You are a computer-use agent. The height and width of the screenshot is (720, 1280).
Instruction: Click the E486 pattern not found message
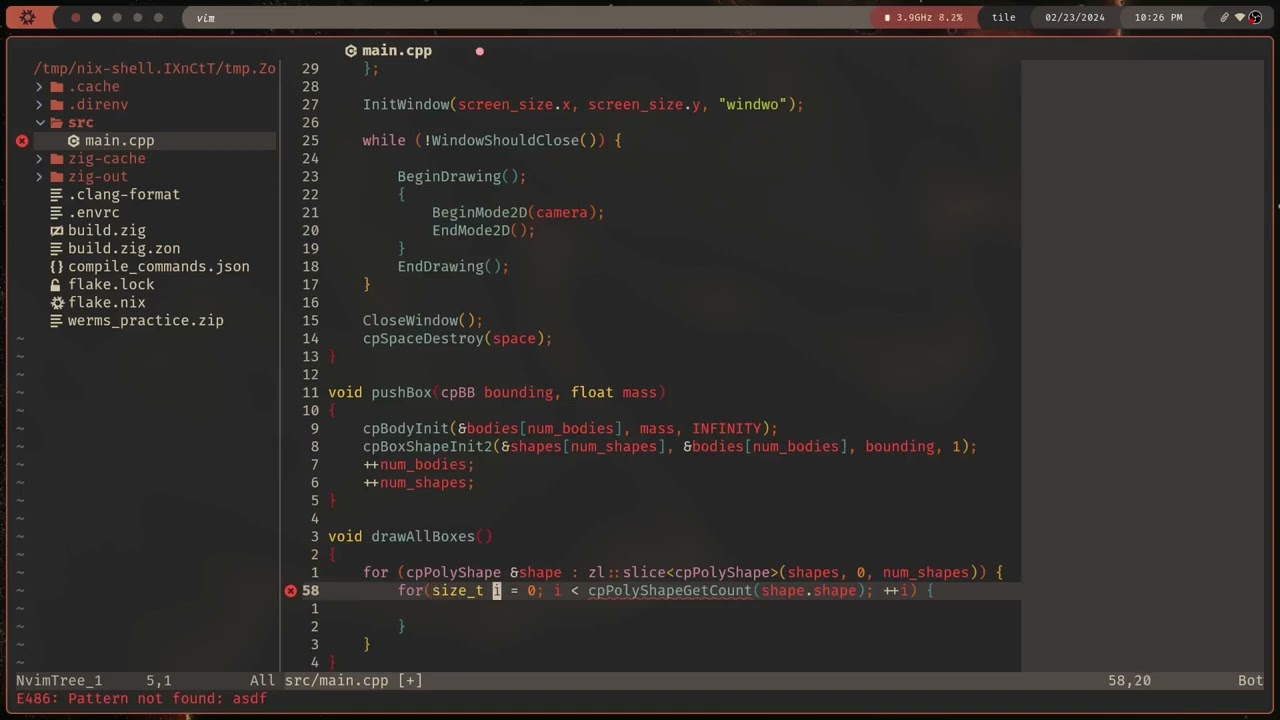pyautogui.click(x=142, y=699)
